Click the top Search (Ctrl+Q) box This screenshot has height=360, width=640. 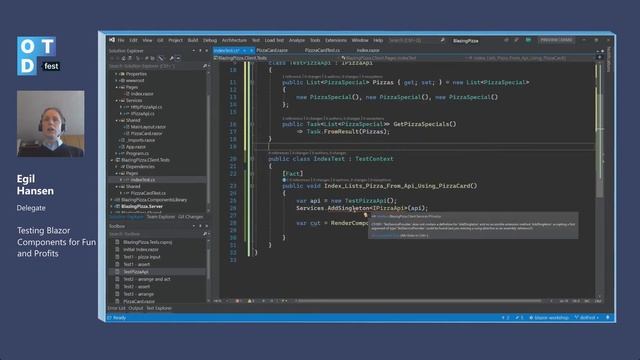pos(416,40)
